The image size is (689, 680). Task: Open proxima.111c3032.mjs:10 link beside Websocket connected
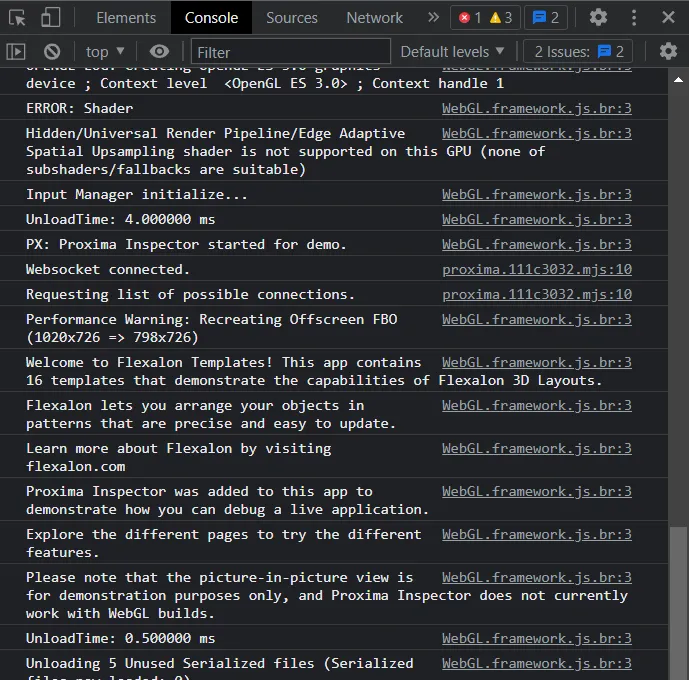pos(537,269)
